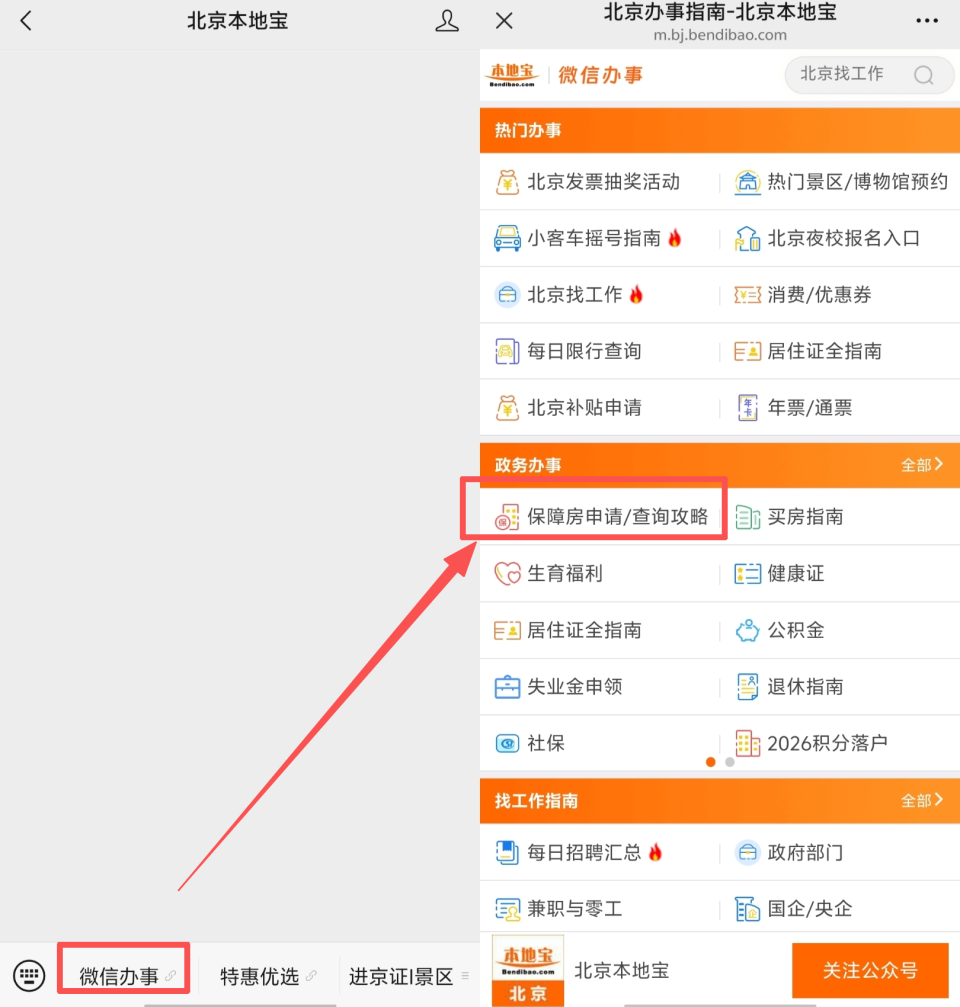
Task: Open the 小客车摇号指南 link
Action: tap(594, 238)
